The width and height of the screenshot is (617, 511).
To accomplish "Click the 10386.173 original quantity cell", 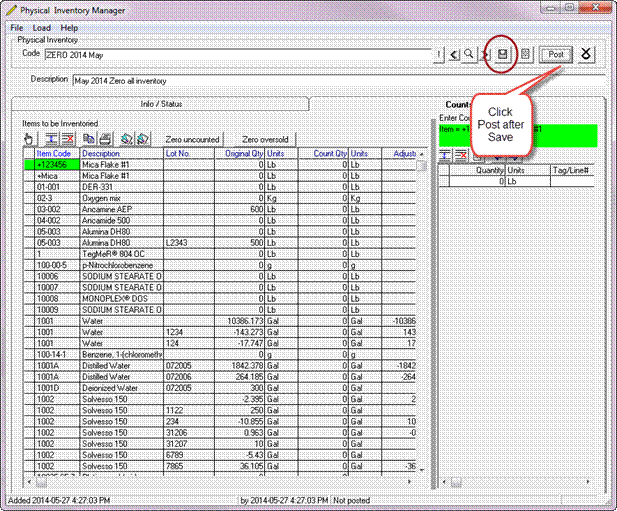I will pos(239,321).
